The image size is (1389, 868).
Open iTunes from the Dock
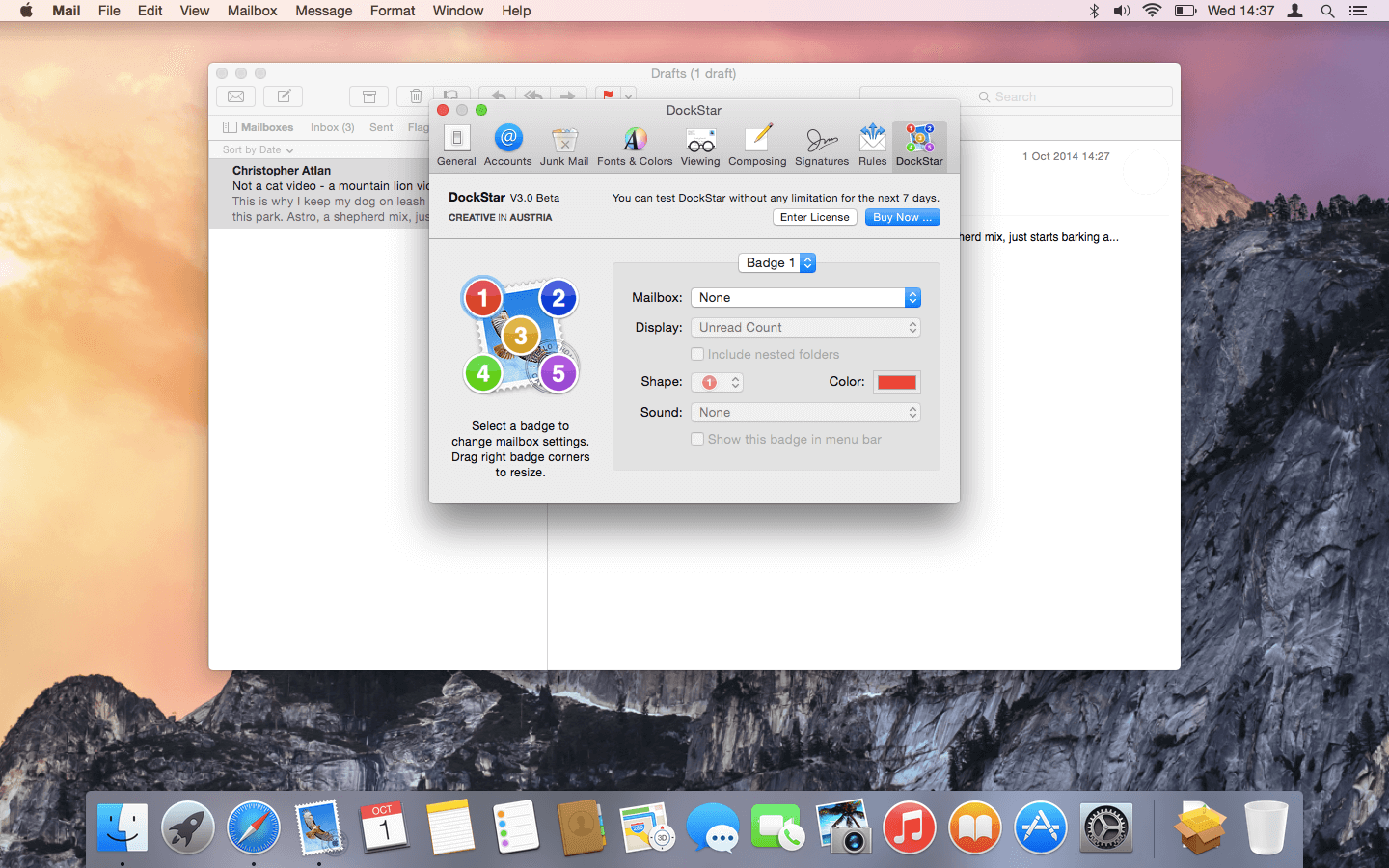910,828
